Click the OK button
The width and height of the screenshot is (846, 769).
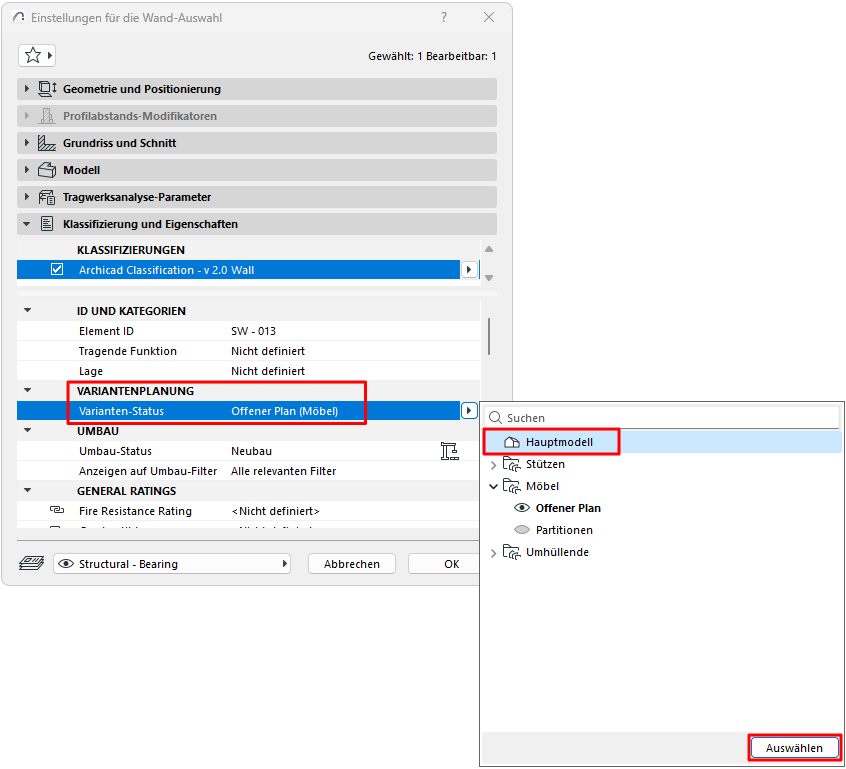[x=445, y=563]
